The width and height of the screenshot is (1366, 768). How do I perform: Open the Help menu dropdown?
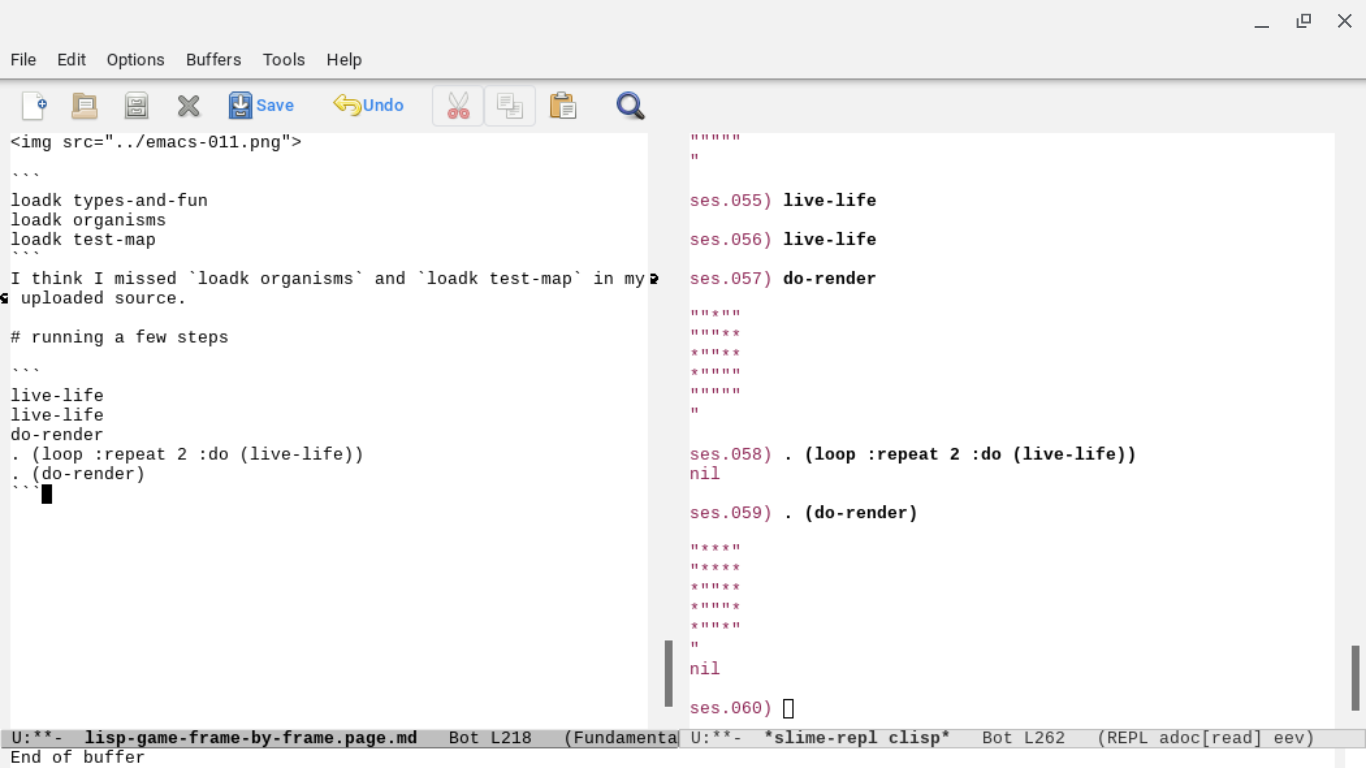(x=343, y=60)
